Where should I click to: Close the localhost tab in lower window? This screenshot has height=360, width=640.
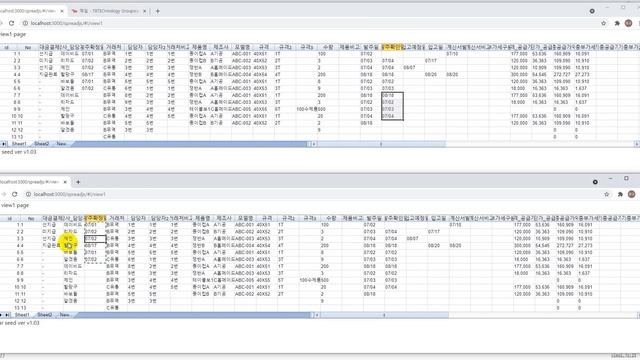click(65, 182)
